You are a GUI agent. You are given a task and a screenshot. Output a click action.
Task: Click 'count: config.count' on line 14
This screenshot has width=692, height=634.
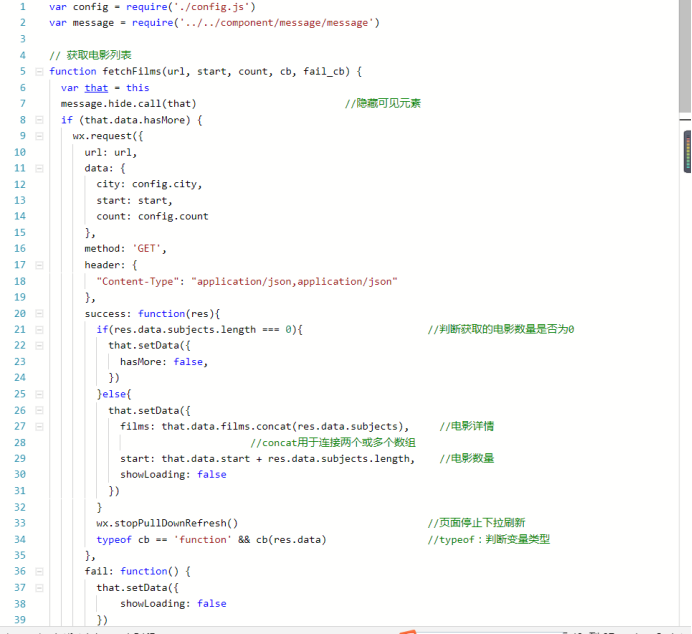point(152,216)
